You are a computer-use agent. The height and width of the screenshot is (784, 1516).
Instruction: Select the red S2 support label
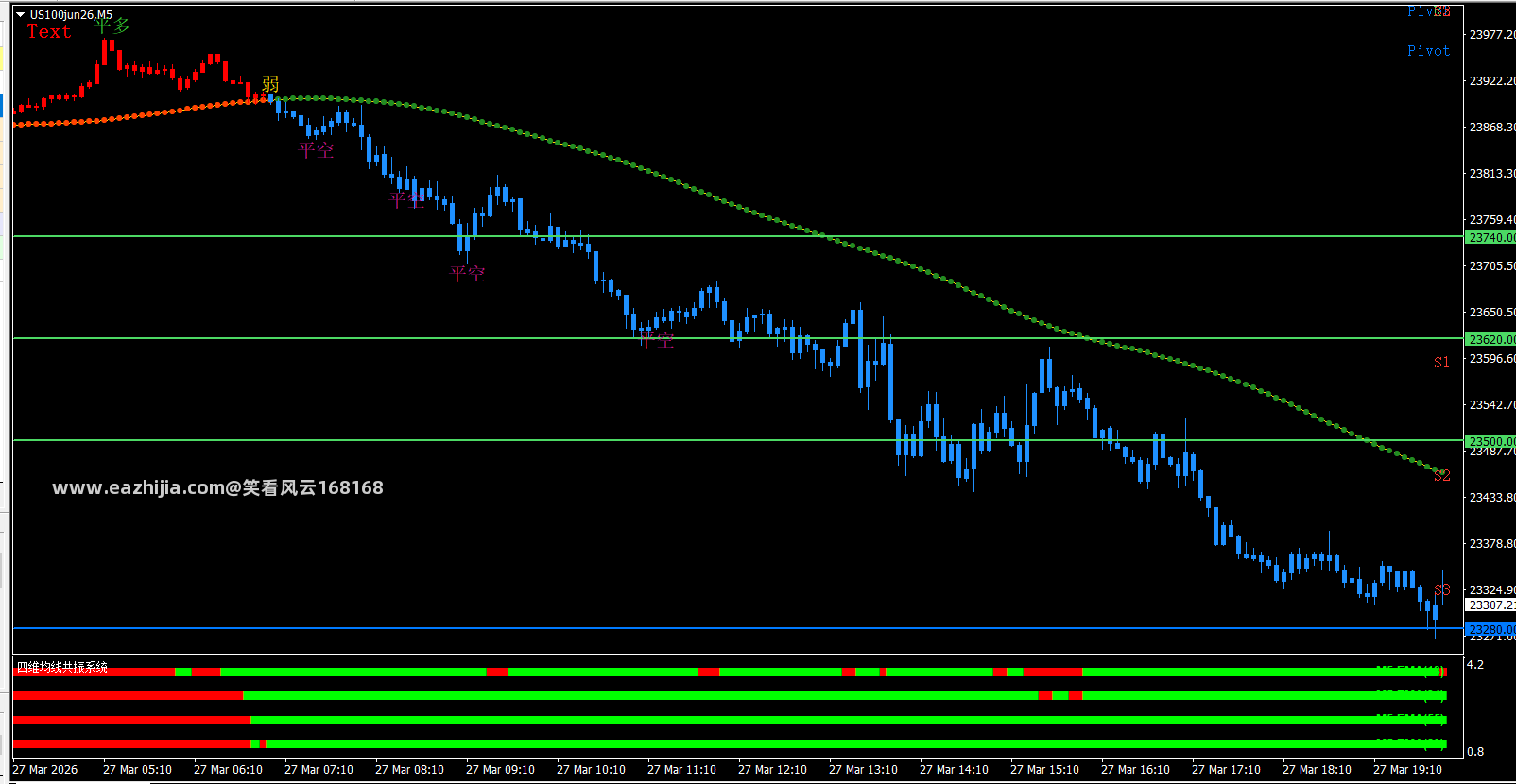coord(1441,475)
